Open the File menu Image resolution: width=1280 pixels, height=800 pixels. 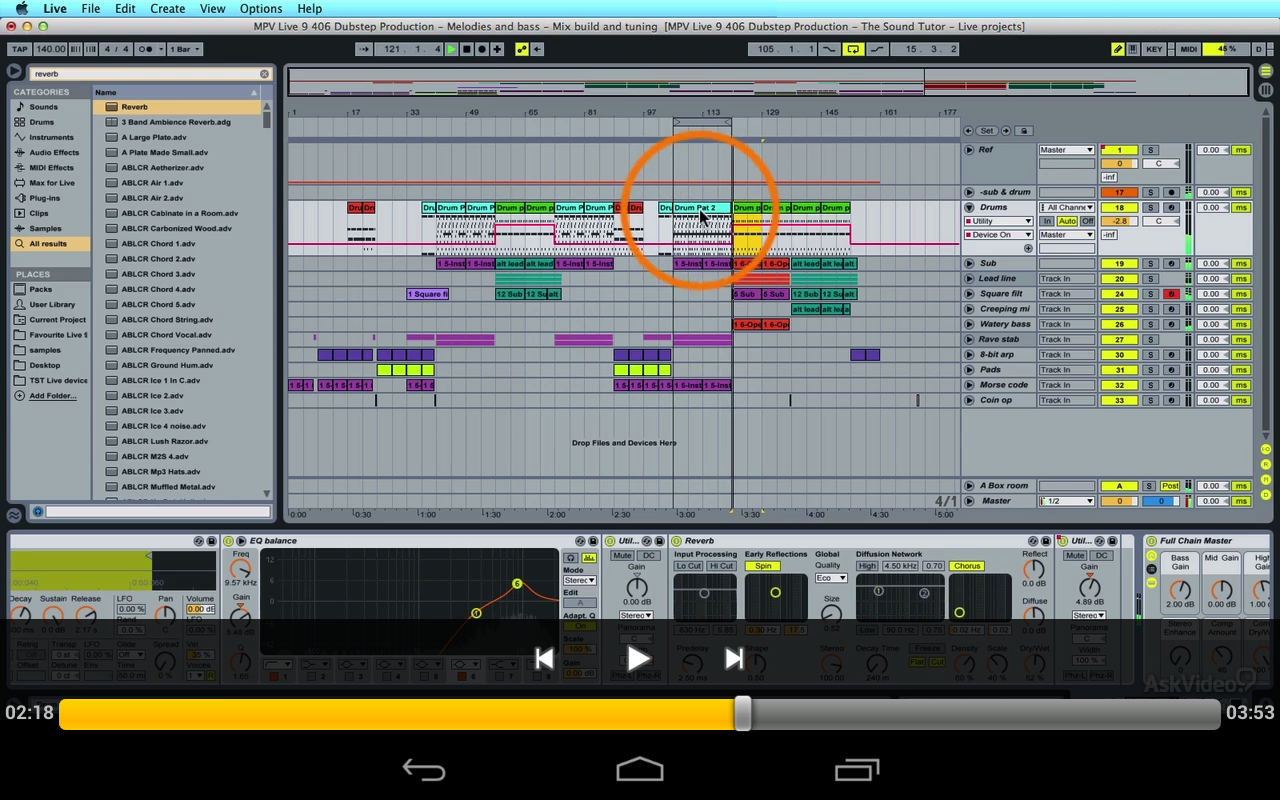point(91,8)
